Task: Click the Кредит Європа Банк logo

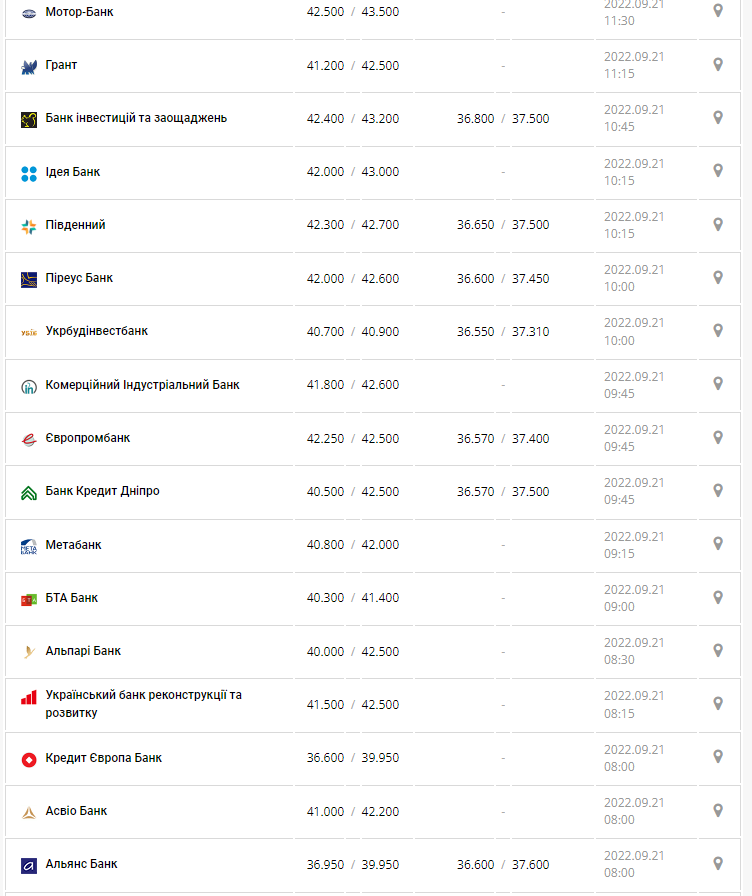Action: 28,759
